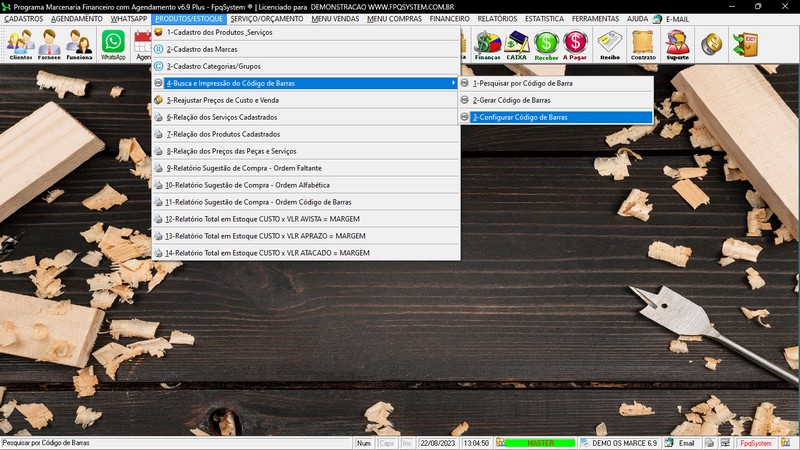
Task: Open the Recibo receipt icon
Action: point(610,45)
